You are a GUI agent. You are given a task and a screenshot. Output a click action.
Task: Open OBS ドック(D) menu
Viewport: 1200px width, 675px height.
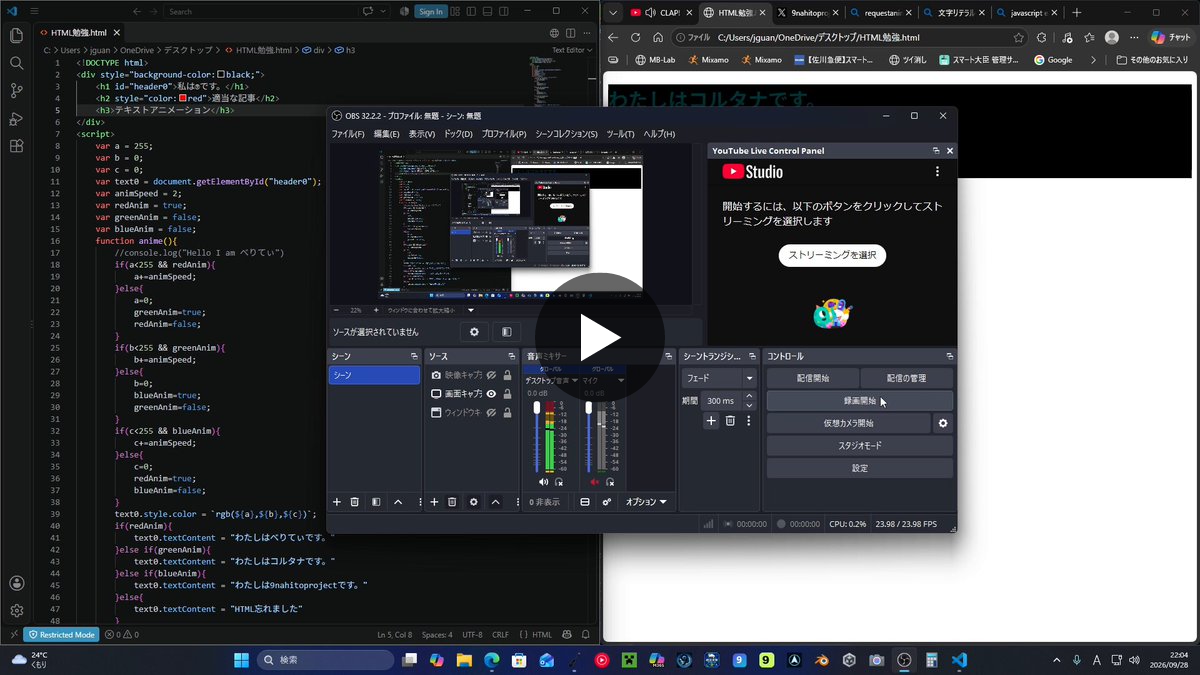pos(459,134)
